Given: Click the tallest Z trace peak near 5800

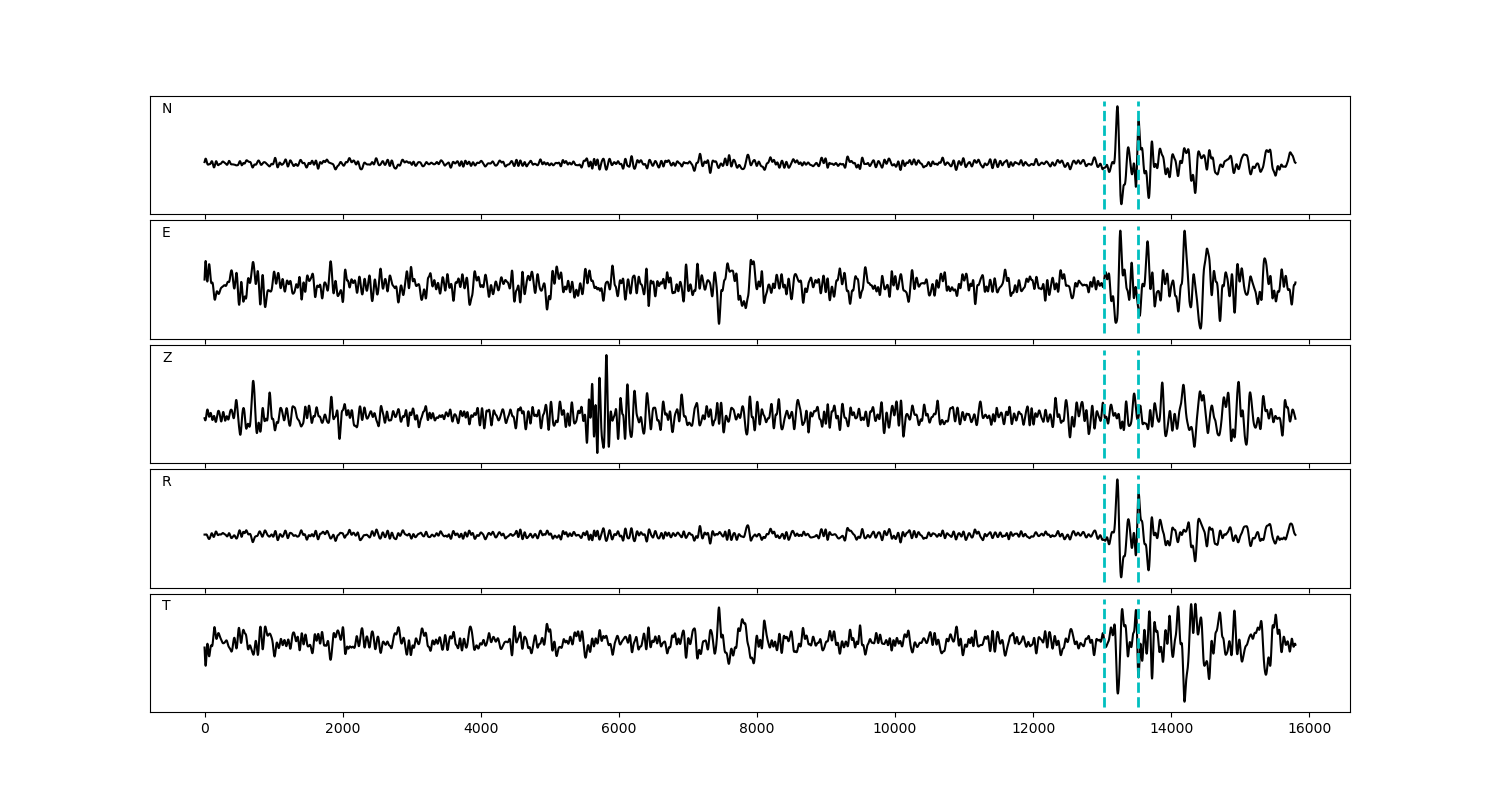Looking at the screenshot, I should 606,356.
